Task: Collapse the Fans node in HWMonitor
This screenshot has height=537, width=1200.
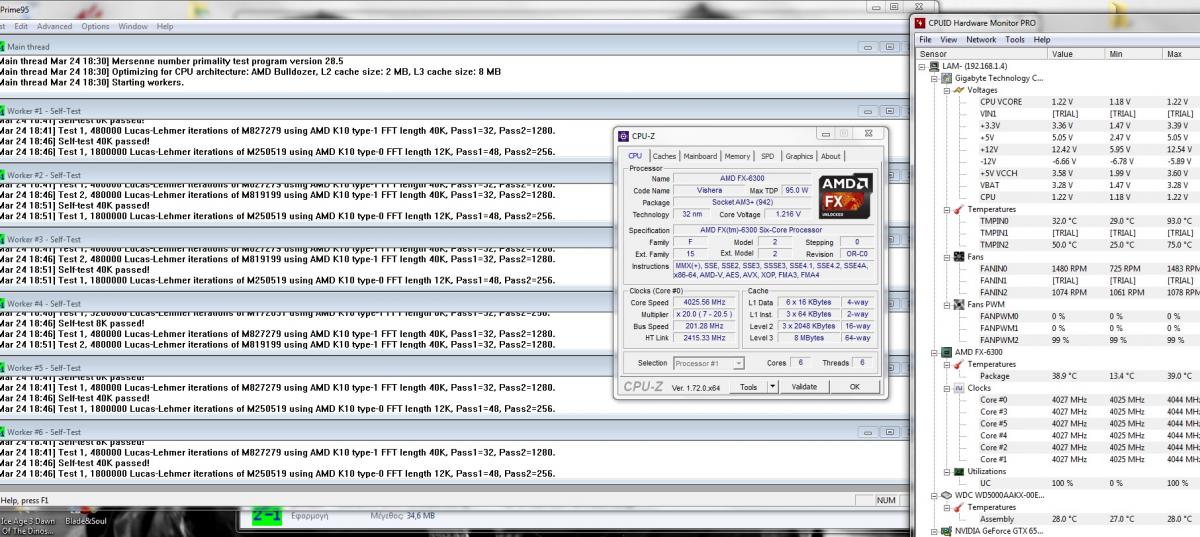Action: (946, 257)
